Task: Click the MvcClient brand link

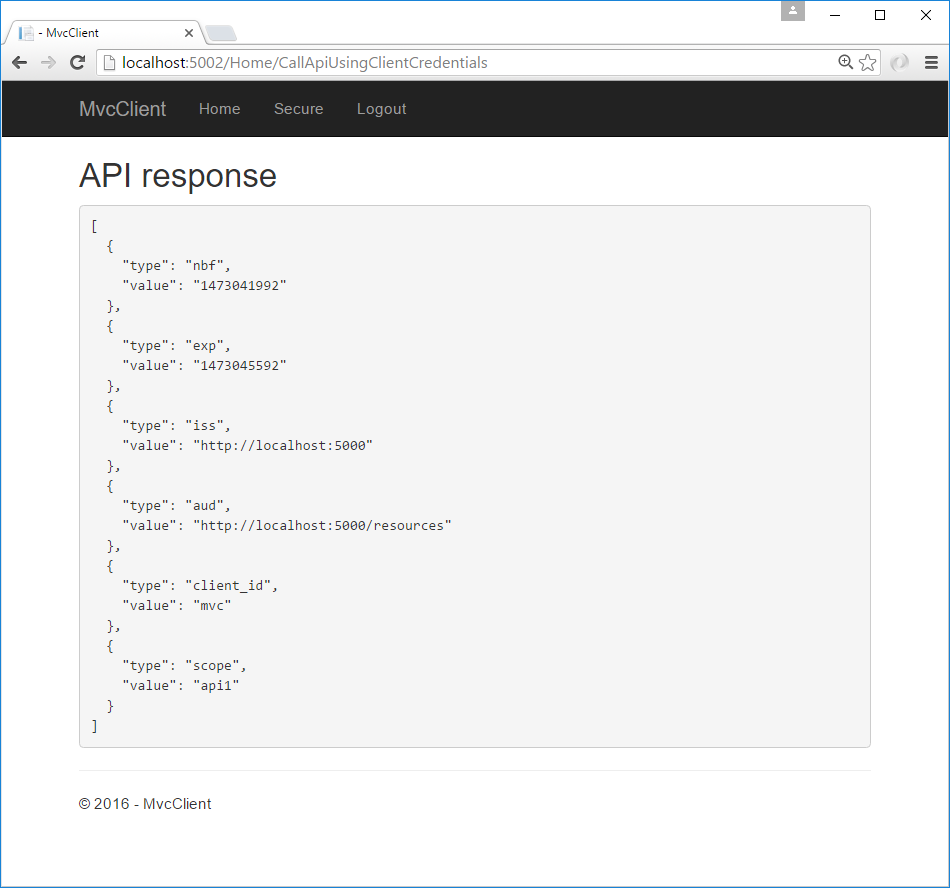Action: pos(122,109)
